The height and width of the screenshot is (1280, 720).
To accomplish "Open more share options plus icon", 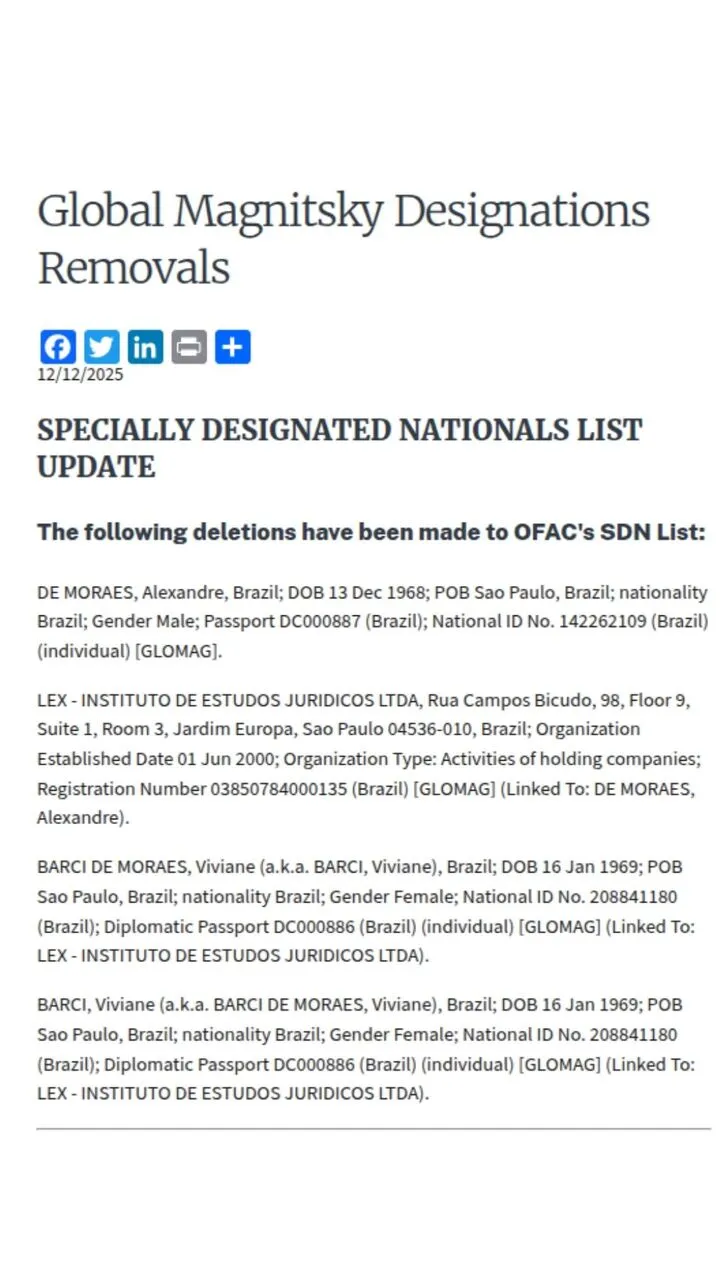I will click(233, 347).
